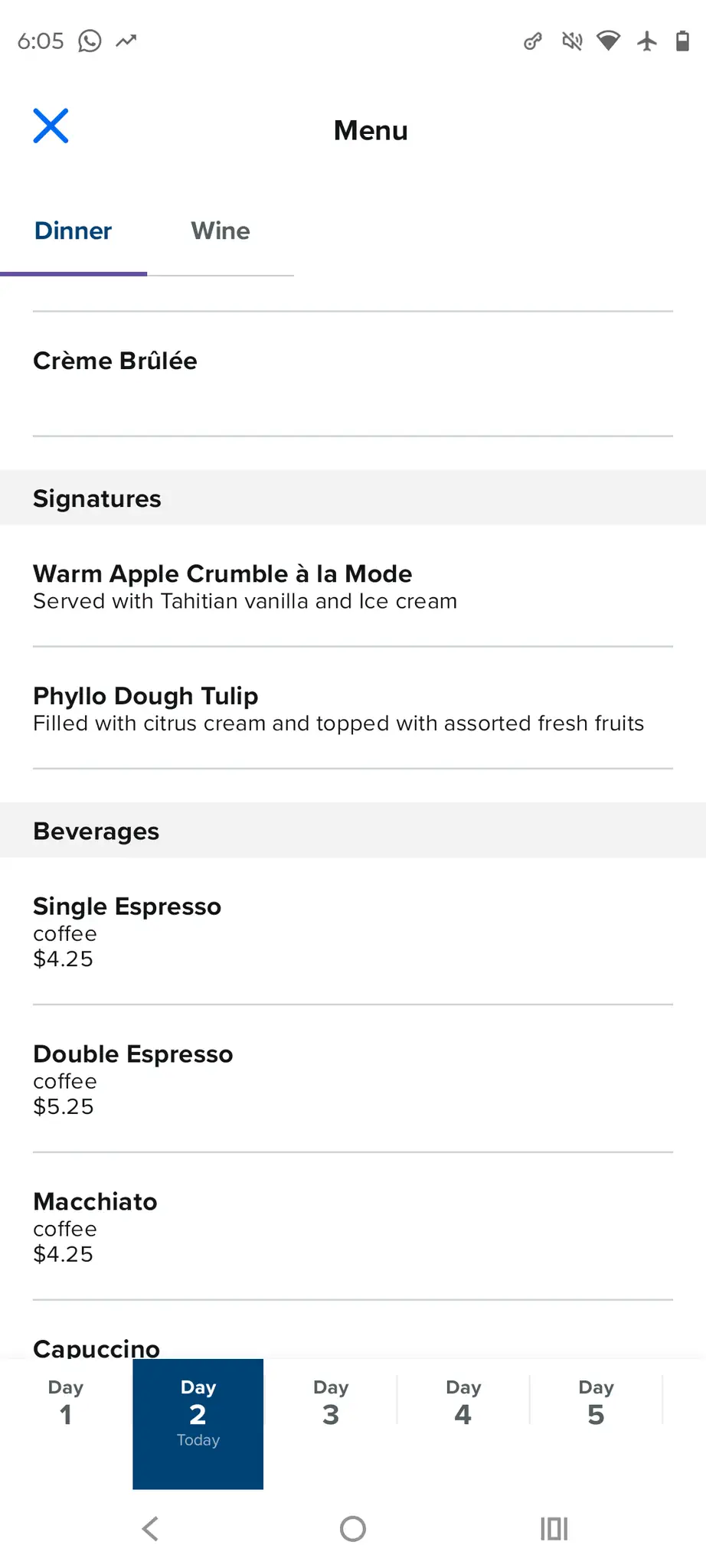Tap the WhatsApp notification icon
Screen dimensions: 706x1568
click(90, 41)
